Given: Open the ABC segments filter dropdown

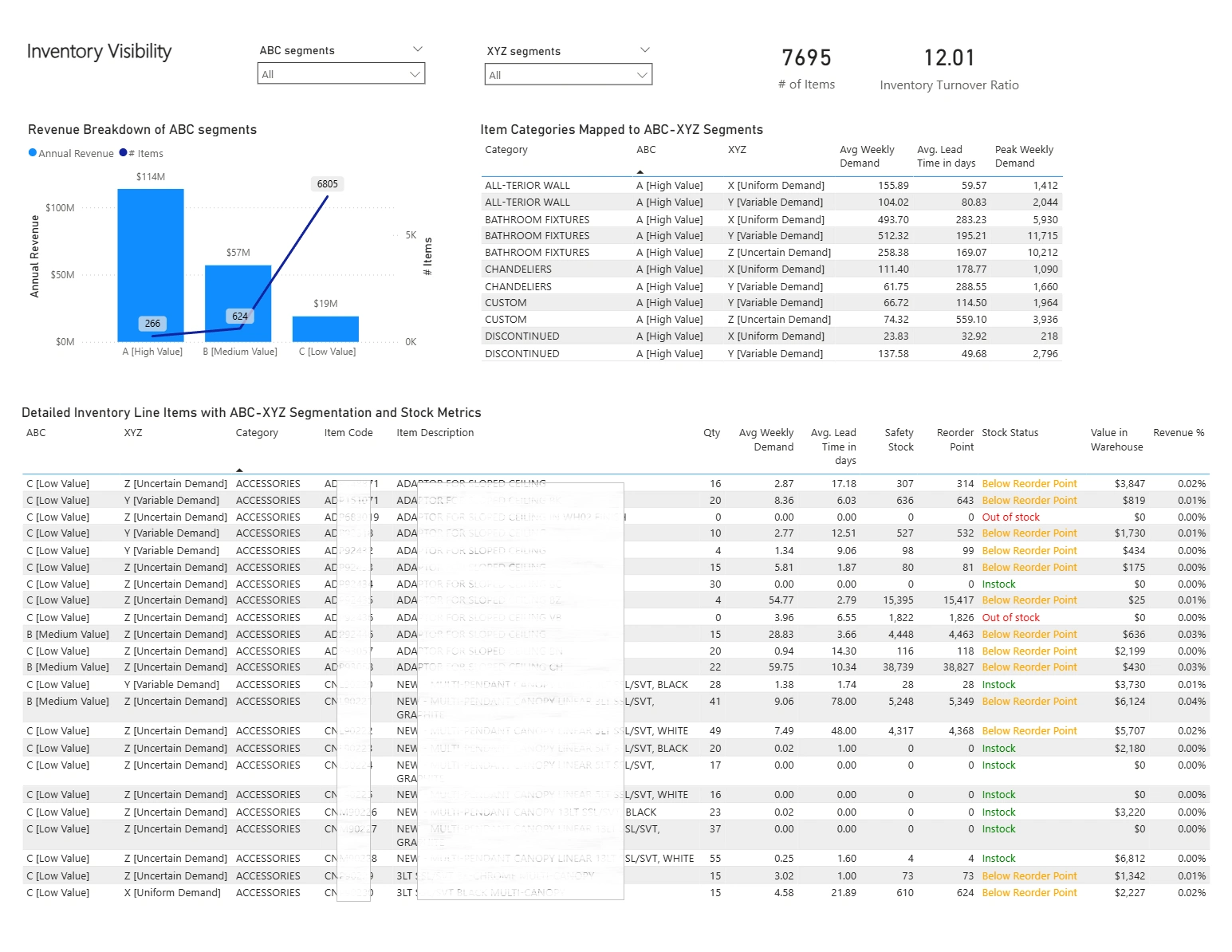Looking at the screenshot, I should click(x=340, y=73).
